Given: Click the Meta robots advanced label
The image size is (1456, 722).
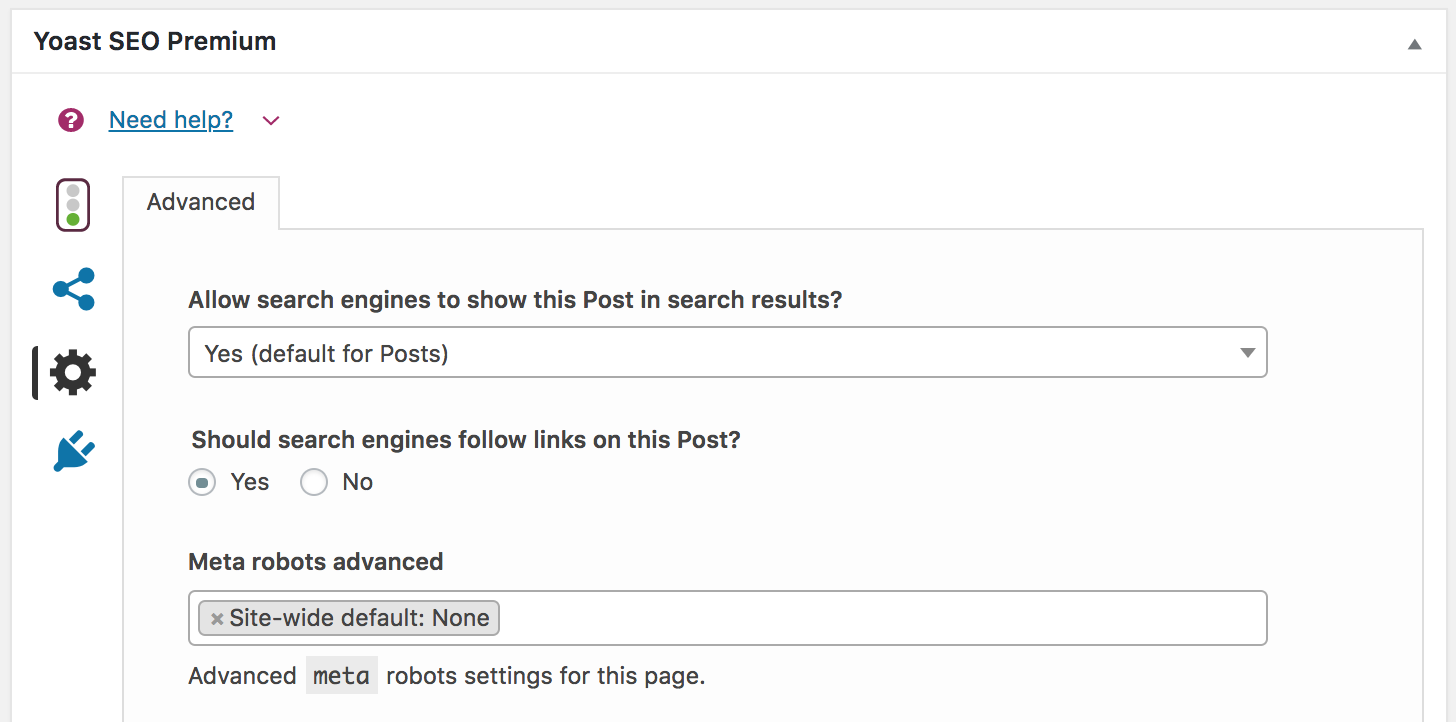Looking at the screenshot, I should pos(316,562).
